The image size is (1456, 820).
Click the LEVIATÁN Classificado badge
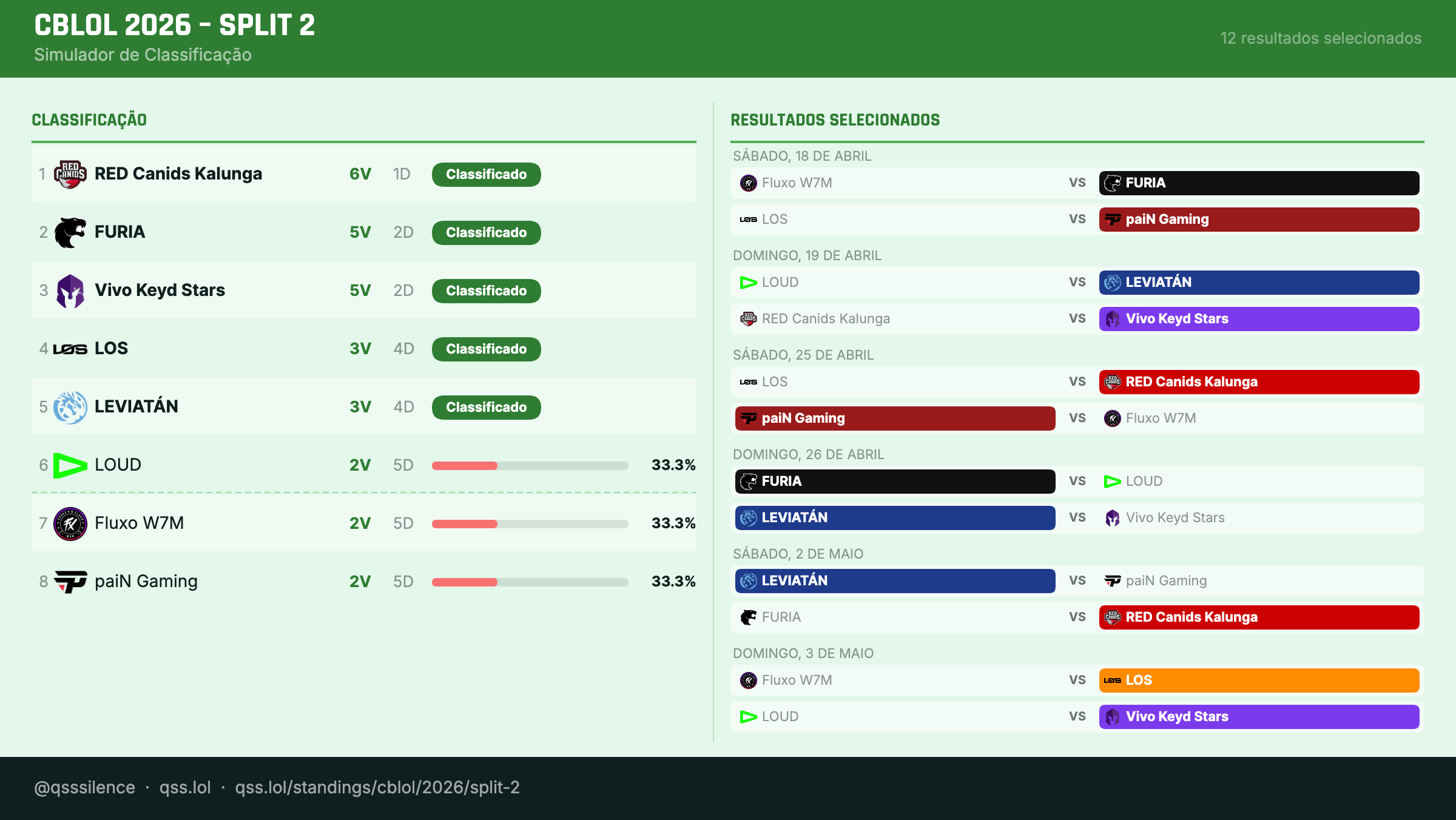(x=486, y=407)
